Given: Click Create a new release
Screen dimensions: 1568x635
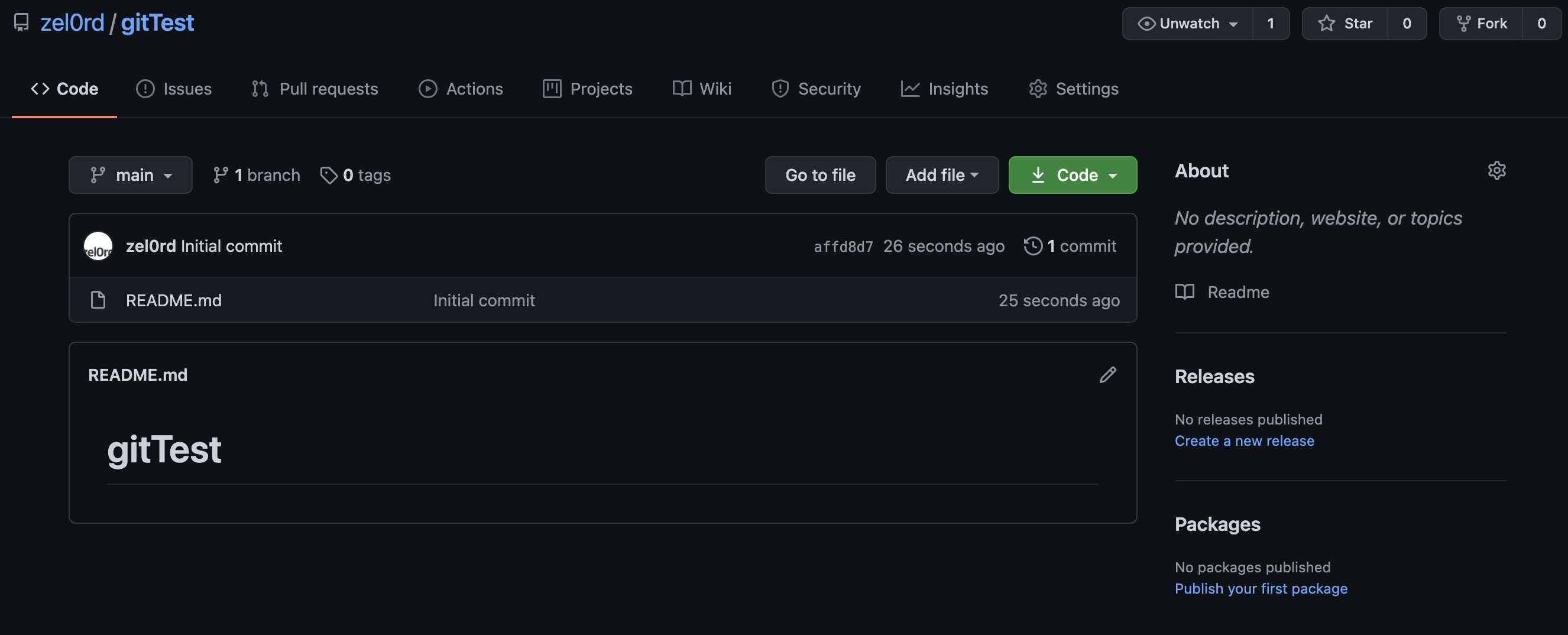Looking at the screenshot, I should pos(1244,441).
